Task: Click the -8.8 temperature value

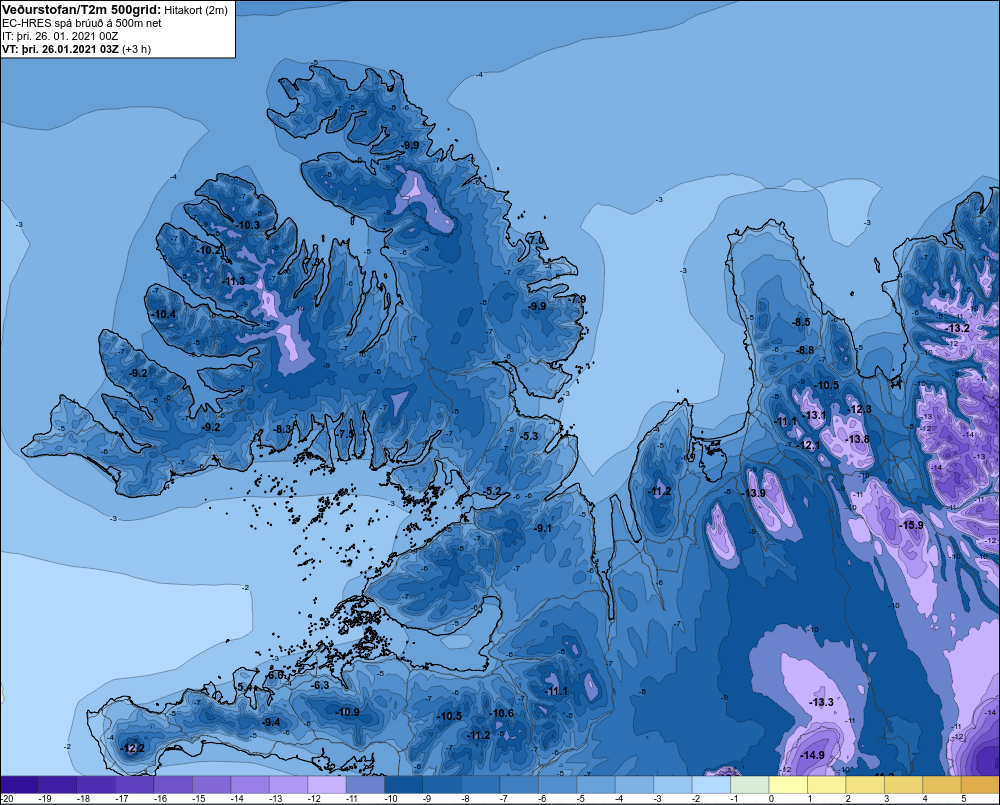Action: (805, 350)
